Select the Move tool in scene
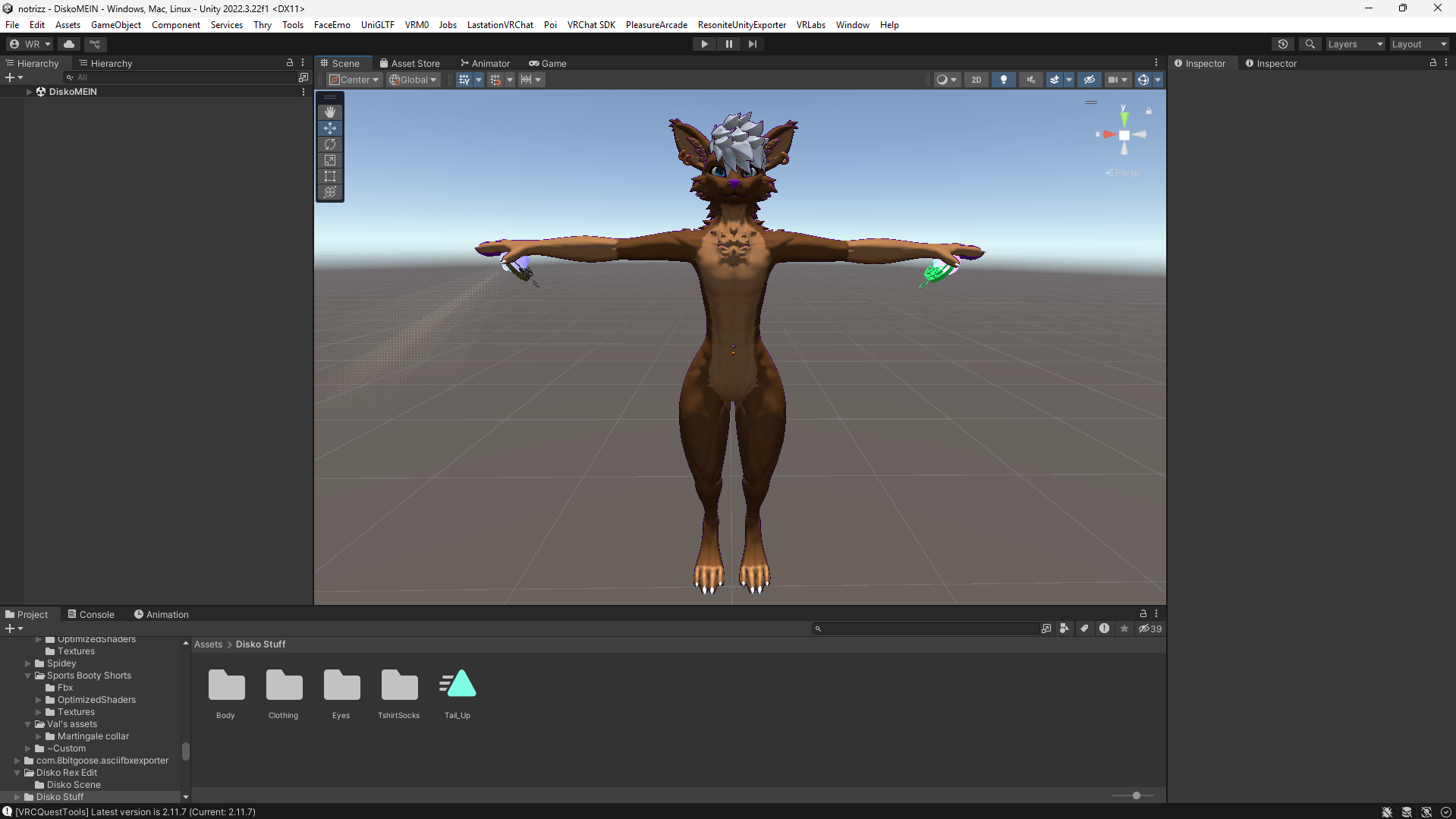 330,128
